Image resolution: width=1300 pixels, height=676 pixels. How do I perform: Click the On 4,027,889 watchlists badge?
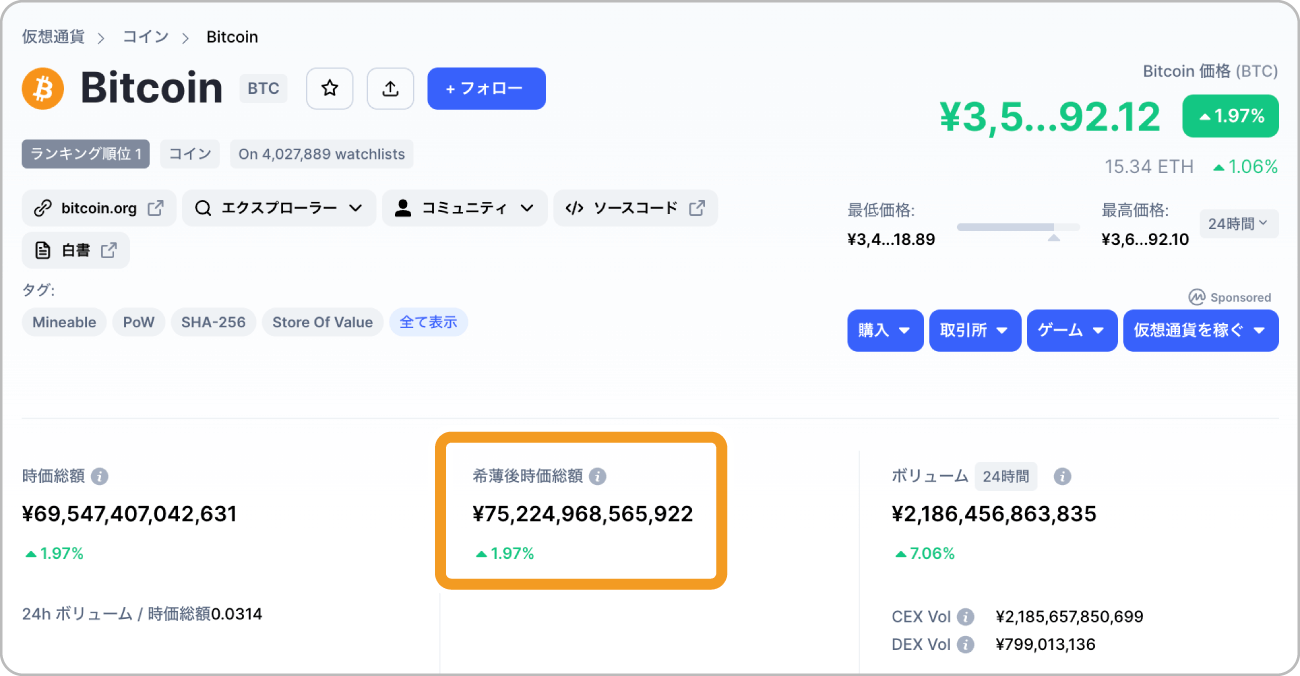point(321,154)
